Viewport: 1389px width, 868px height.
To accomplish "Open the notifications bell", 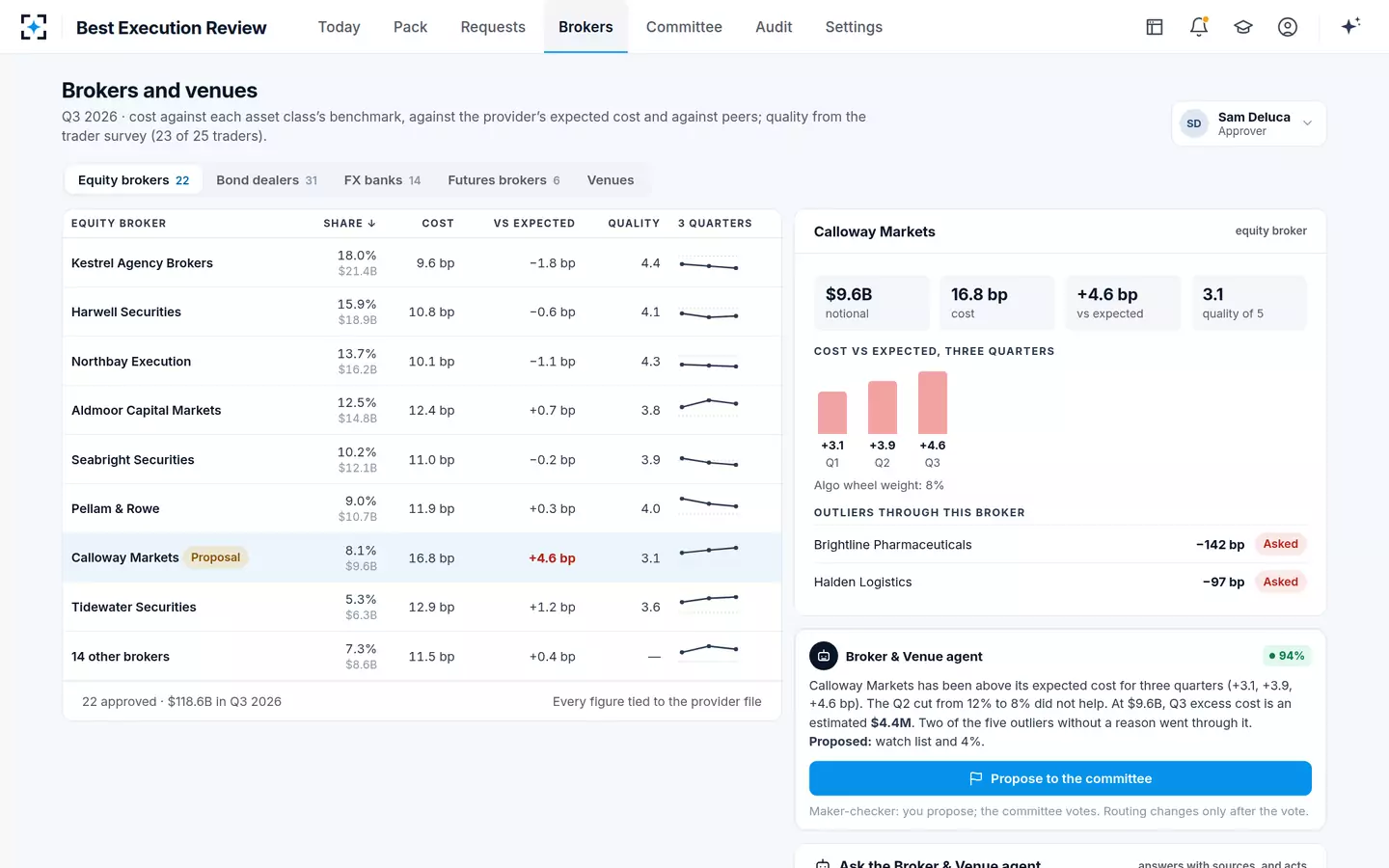I will 1199,27.
